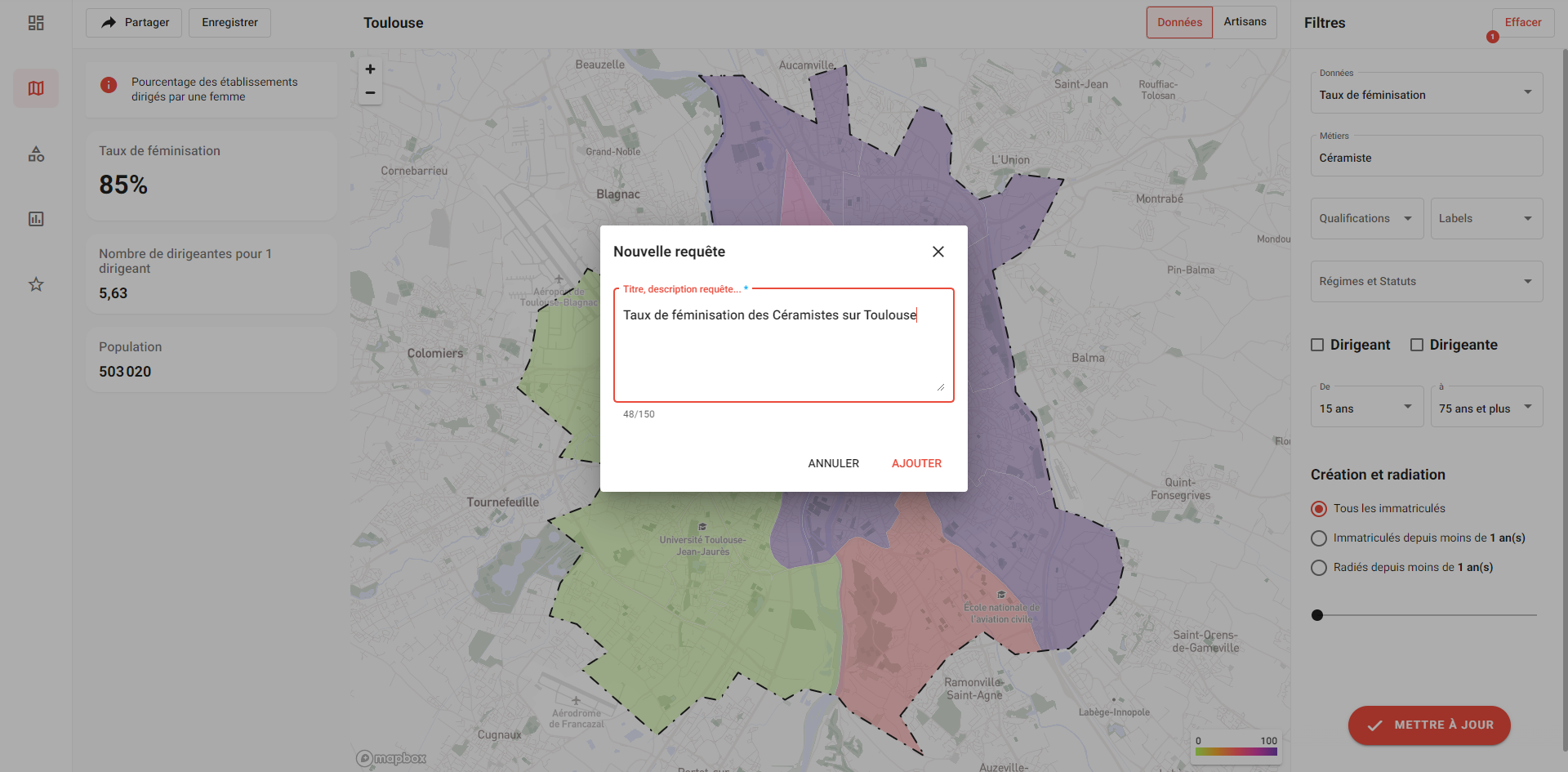Click the Partager button
This screenshot has width=1568, height=772.
pos(134,23)
